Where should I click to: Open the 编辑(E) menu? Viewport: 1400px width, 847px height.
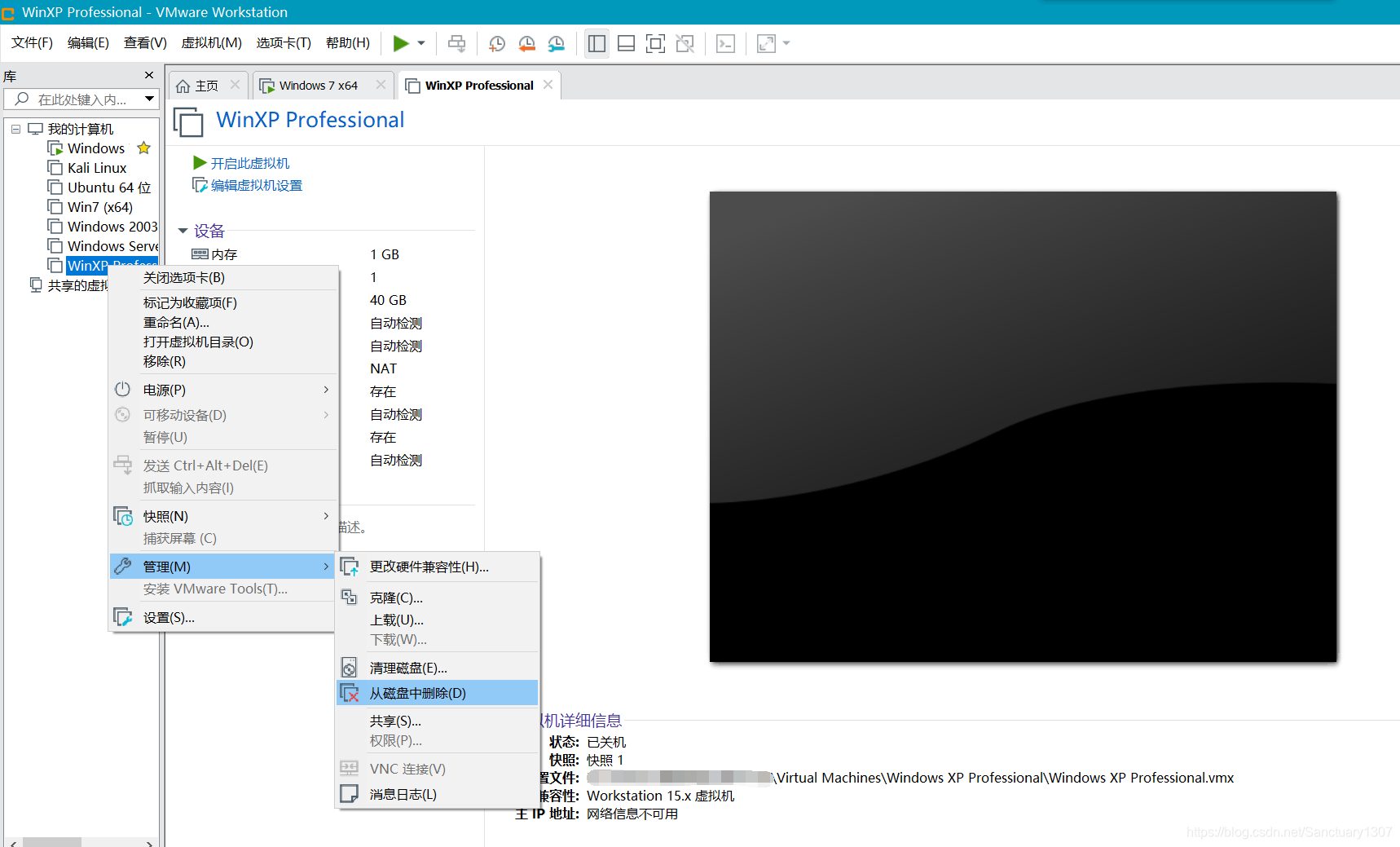tap(88, 43)
